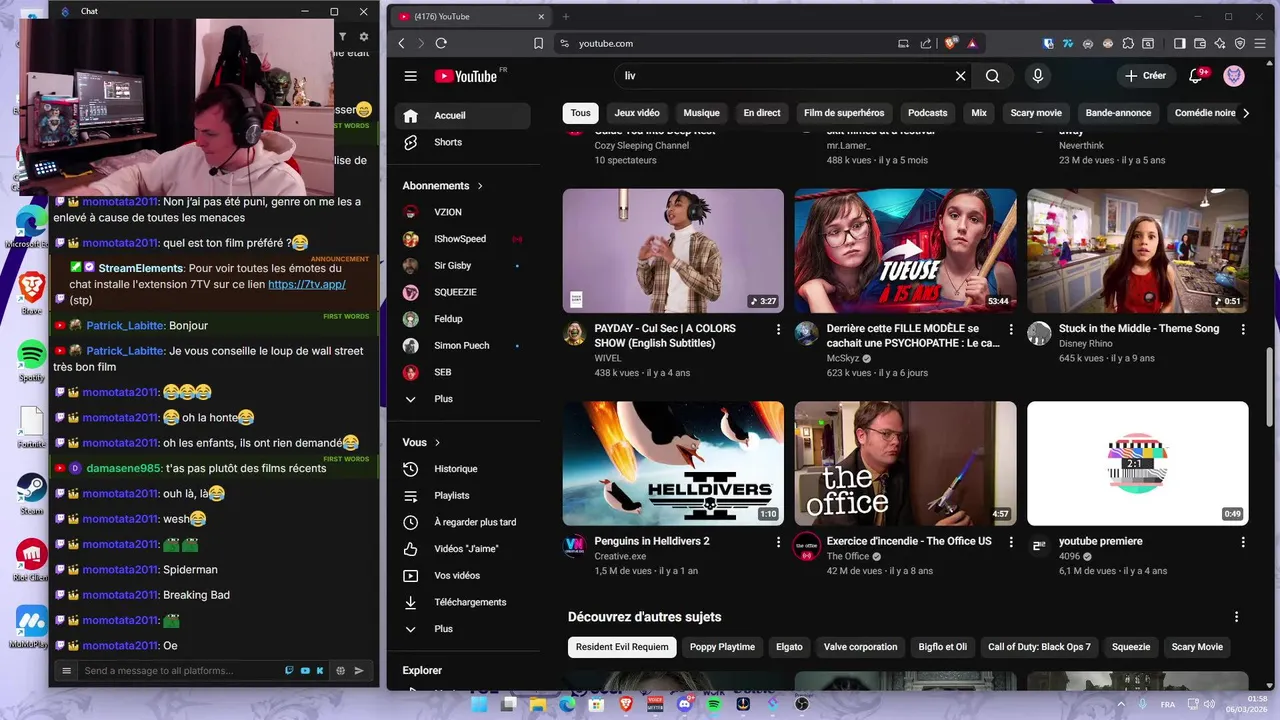Click the Brave Shields lion icon
1280x720 pixels.
pyautogui.click(x=951, y=43)
